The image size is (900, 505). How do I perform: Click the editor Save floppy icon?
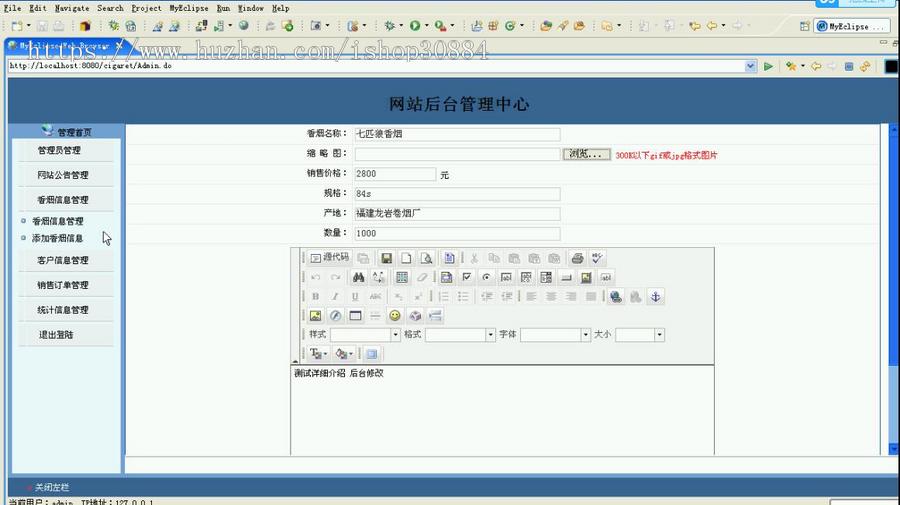coord(386,258)
